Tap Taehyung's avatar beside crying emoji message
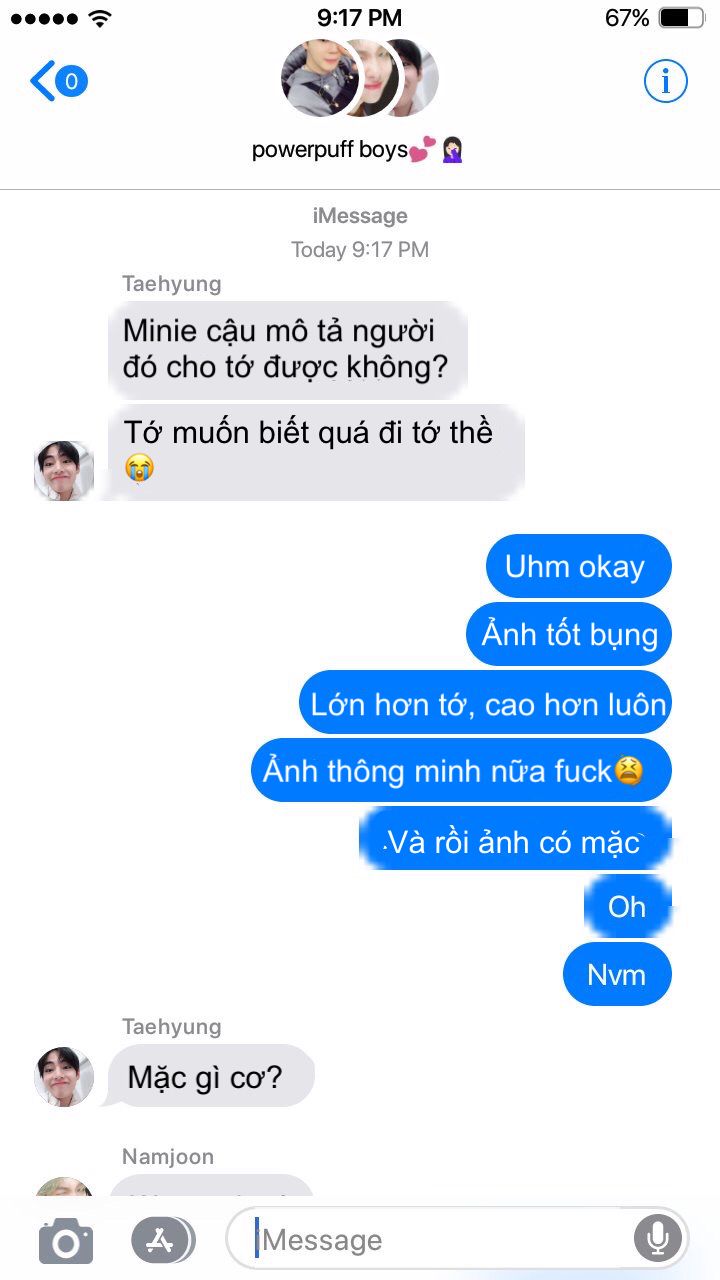Image resolution: width=720 pixels, height=1280 pixels. [x=64, y=470]
